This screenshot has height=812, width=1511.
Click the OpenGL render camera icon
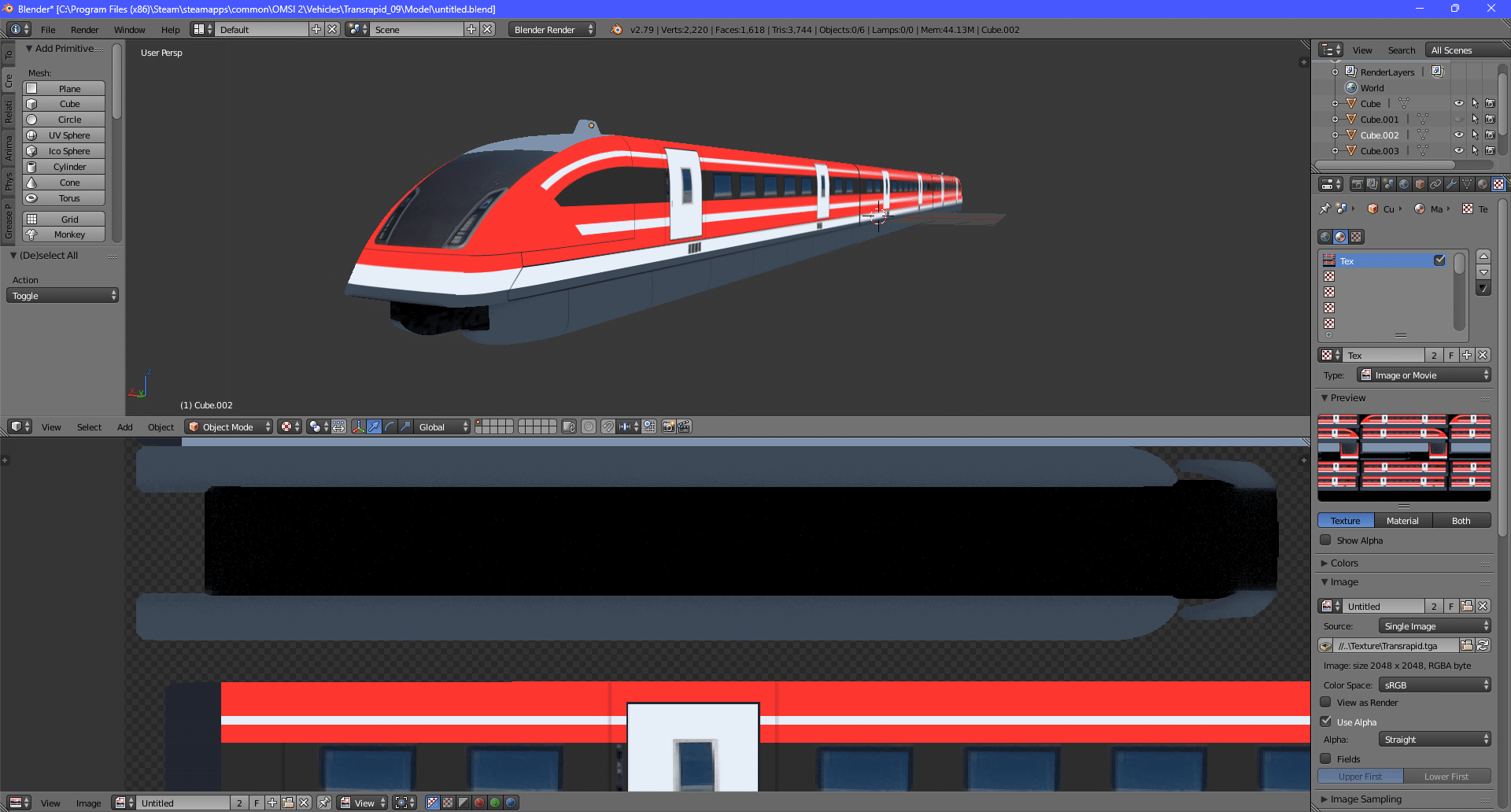click(668, 426)
